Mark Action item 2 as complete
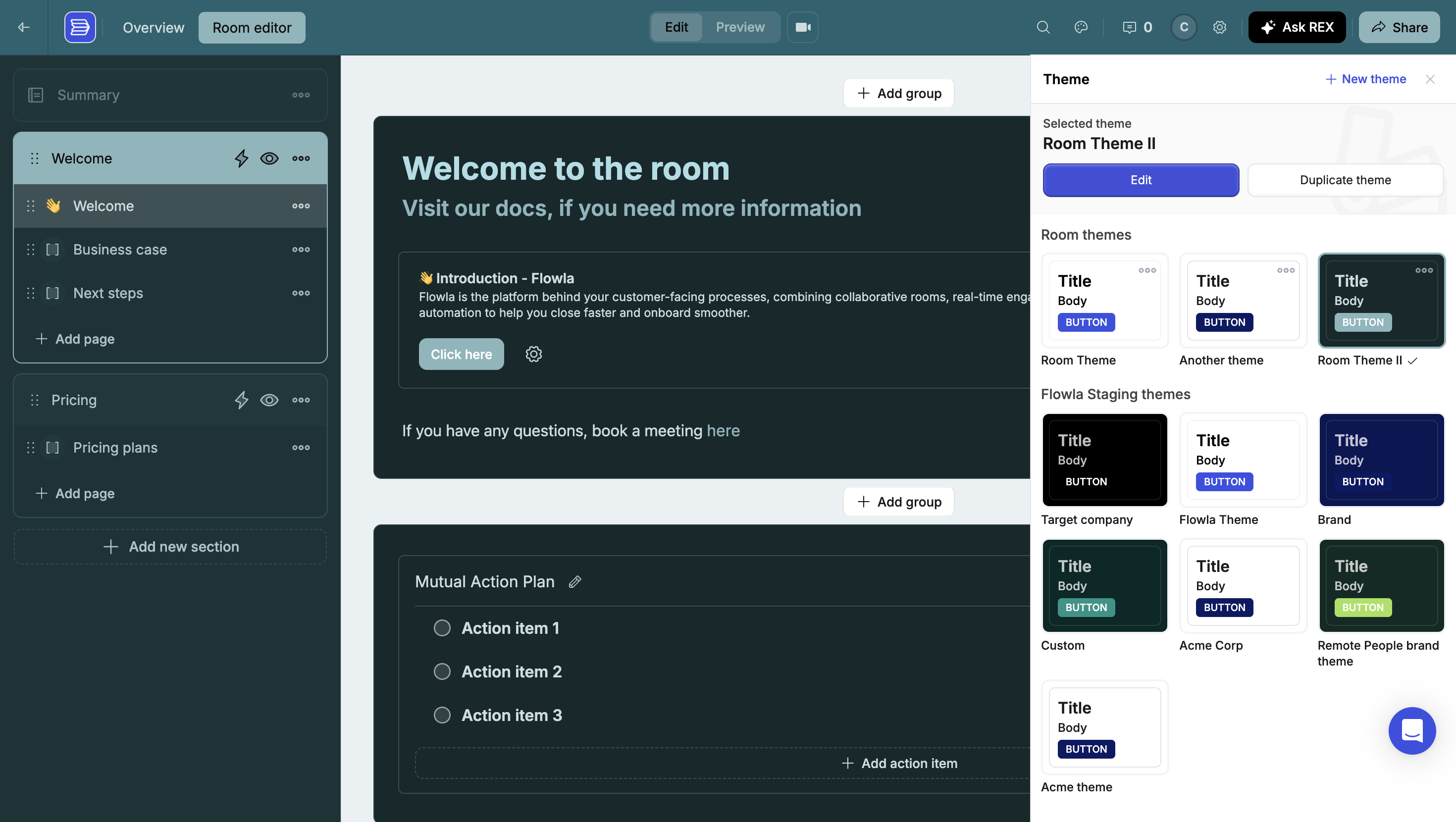The image size is (1456, 822). click(442, 671)
